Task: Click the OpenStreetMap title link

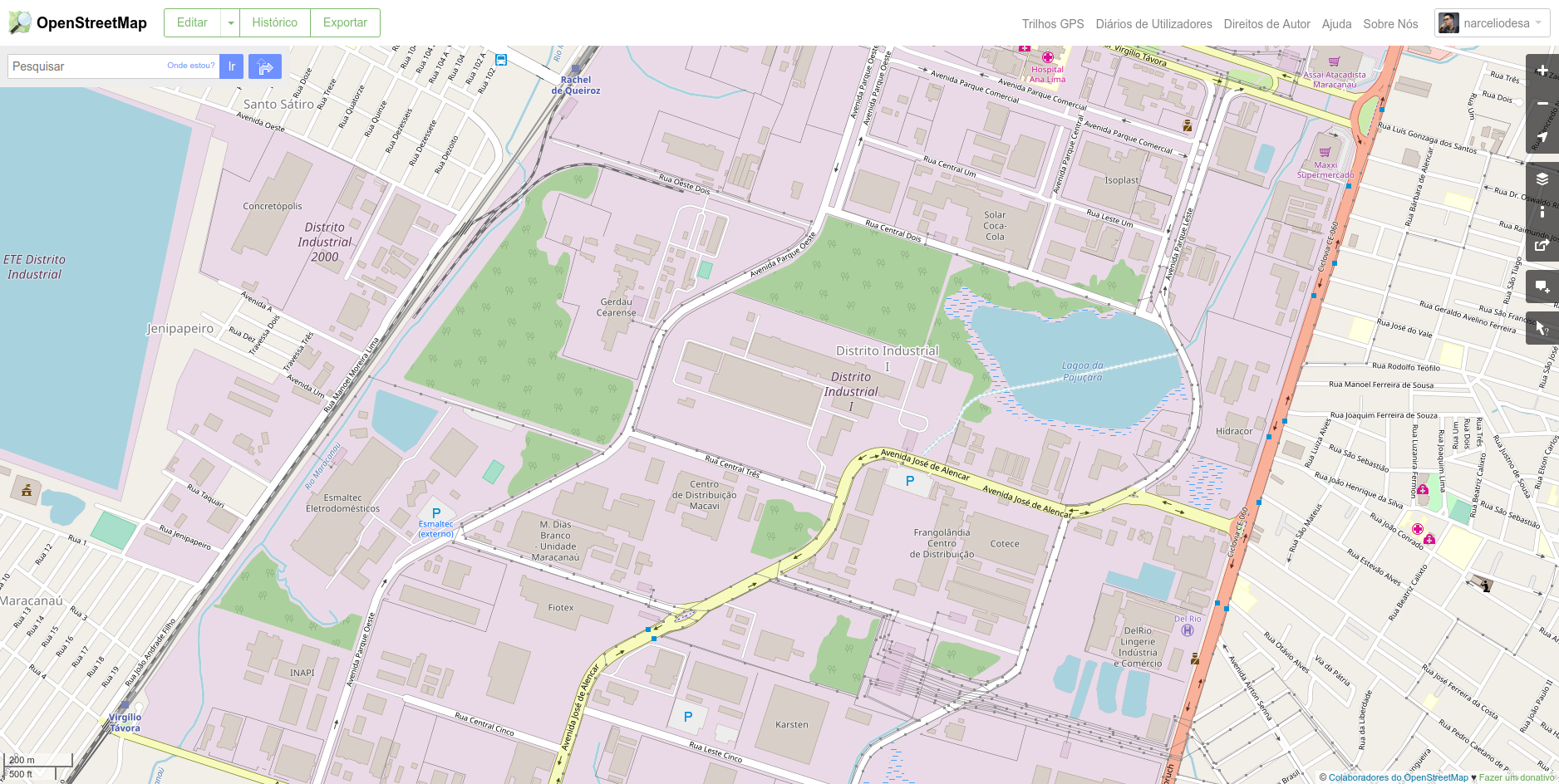Action: coord(91,23)
